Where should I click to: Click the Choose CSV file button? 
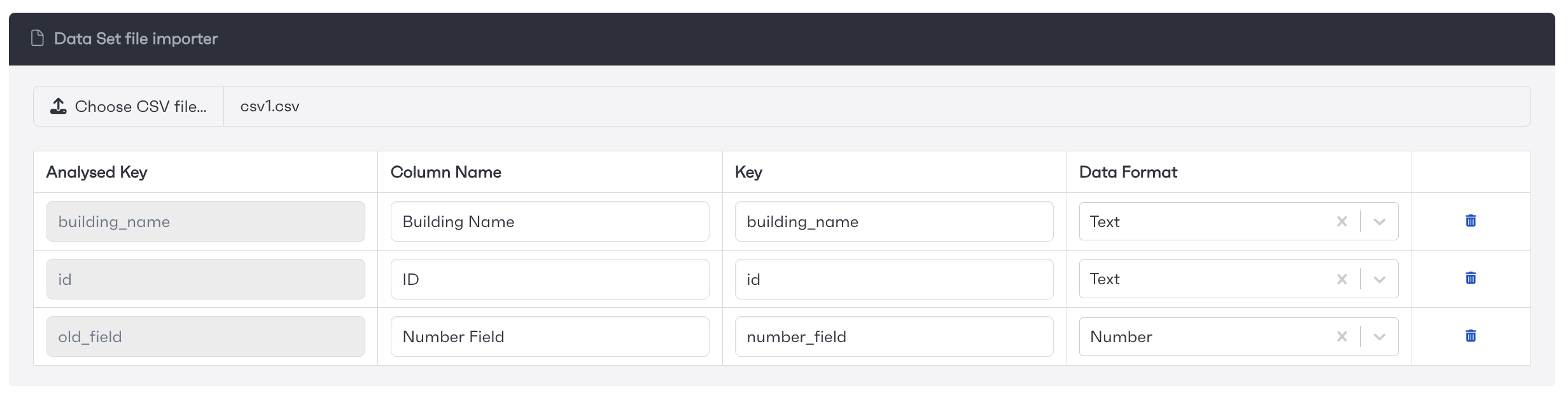click(129, 106)
